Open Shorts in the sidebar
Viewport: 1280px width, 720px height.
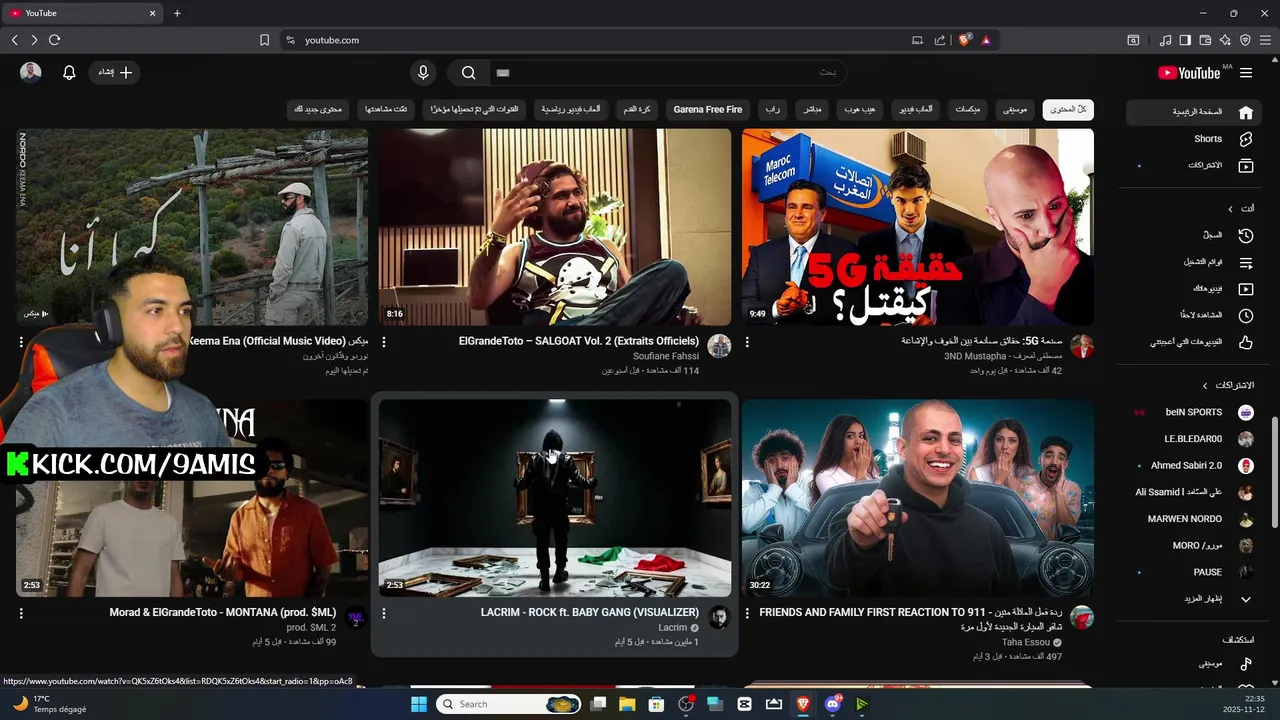point(1192,139)
